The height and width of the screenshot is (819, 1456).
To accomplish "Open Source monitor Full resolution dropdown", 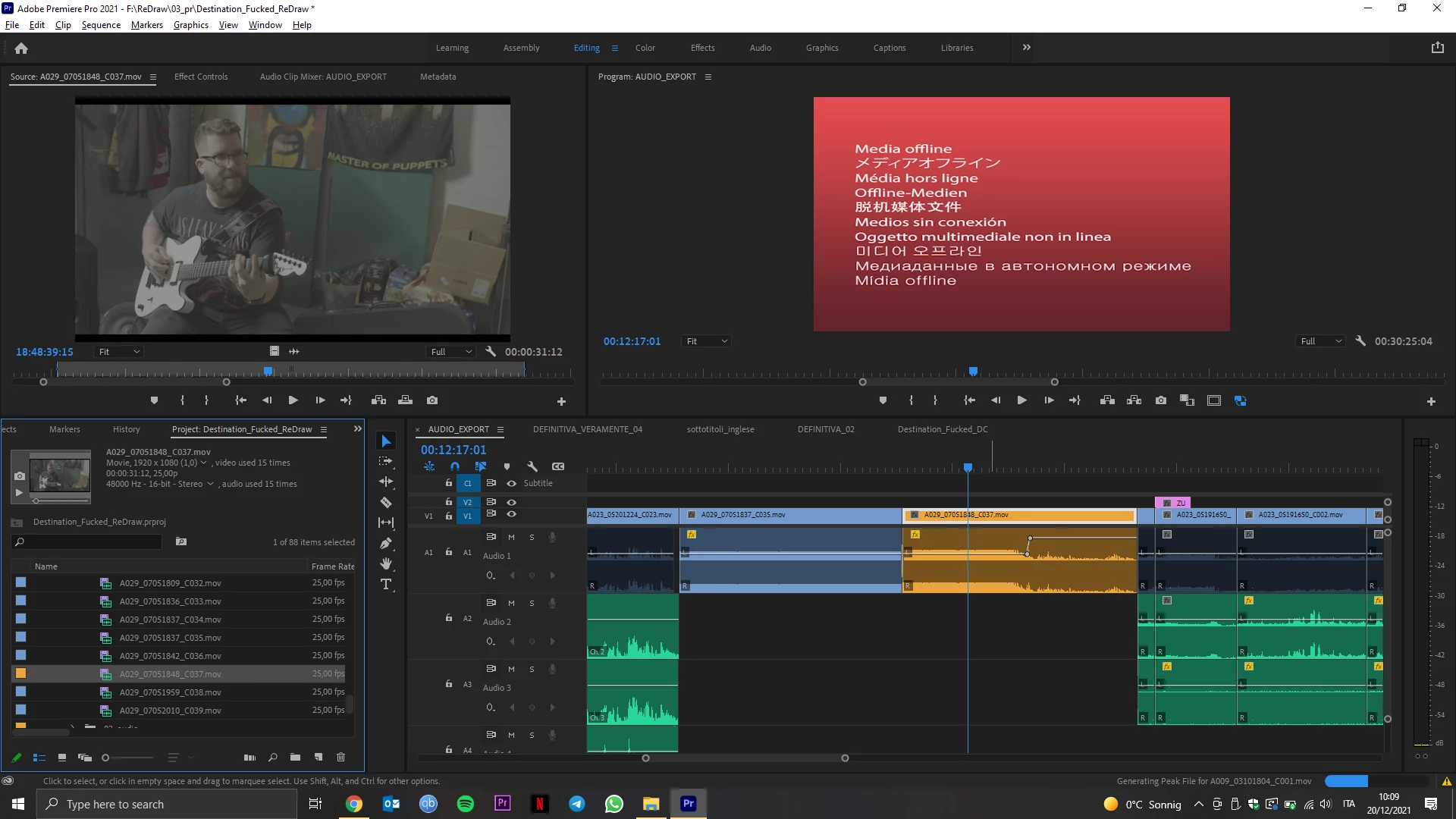I will (x=451, y=352).
